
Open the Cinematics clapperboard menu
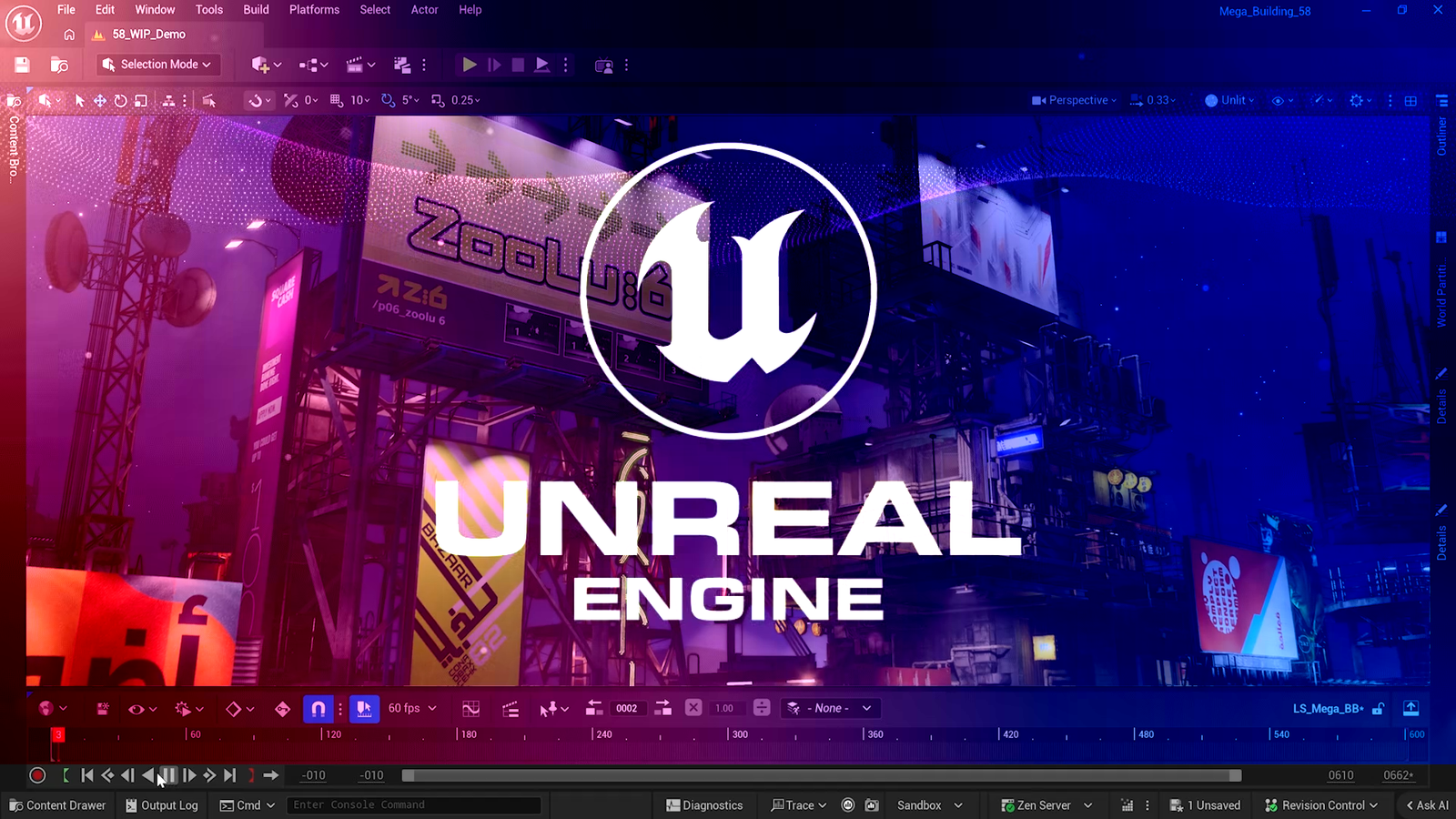[x=360, y=65]
